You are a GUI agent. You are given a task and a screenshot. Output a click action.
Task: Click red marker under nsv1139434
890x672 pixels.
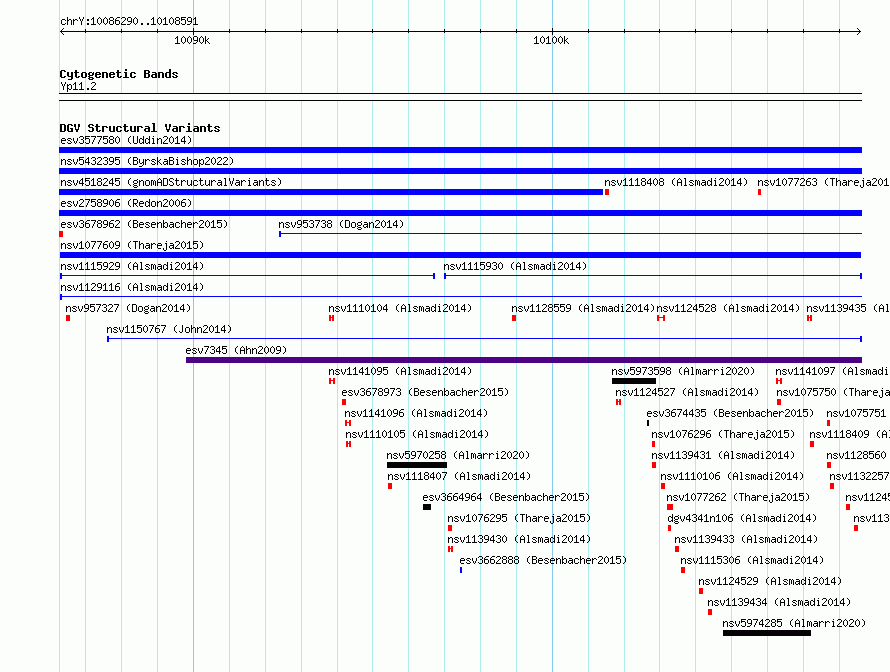(x=710, y=612)
